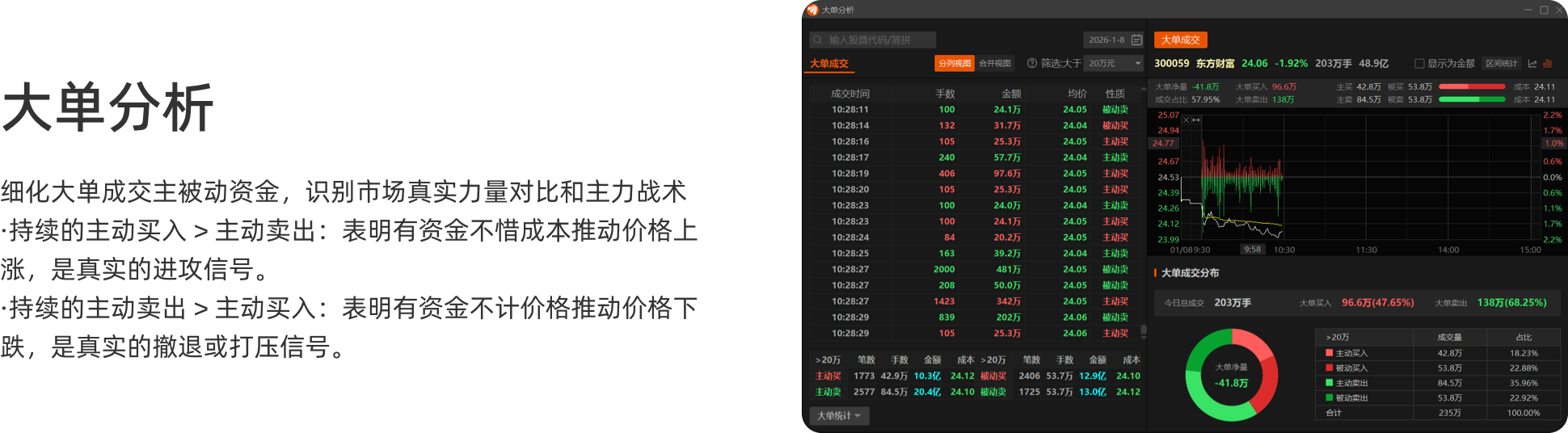Click the 区间统计 button
Screen dimensions: 1568x433
click(x=1501, y=63)
